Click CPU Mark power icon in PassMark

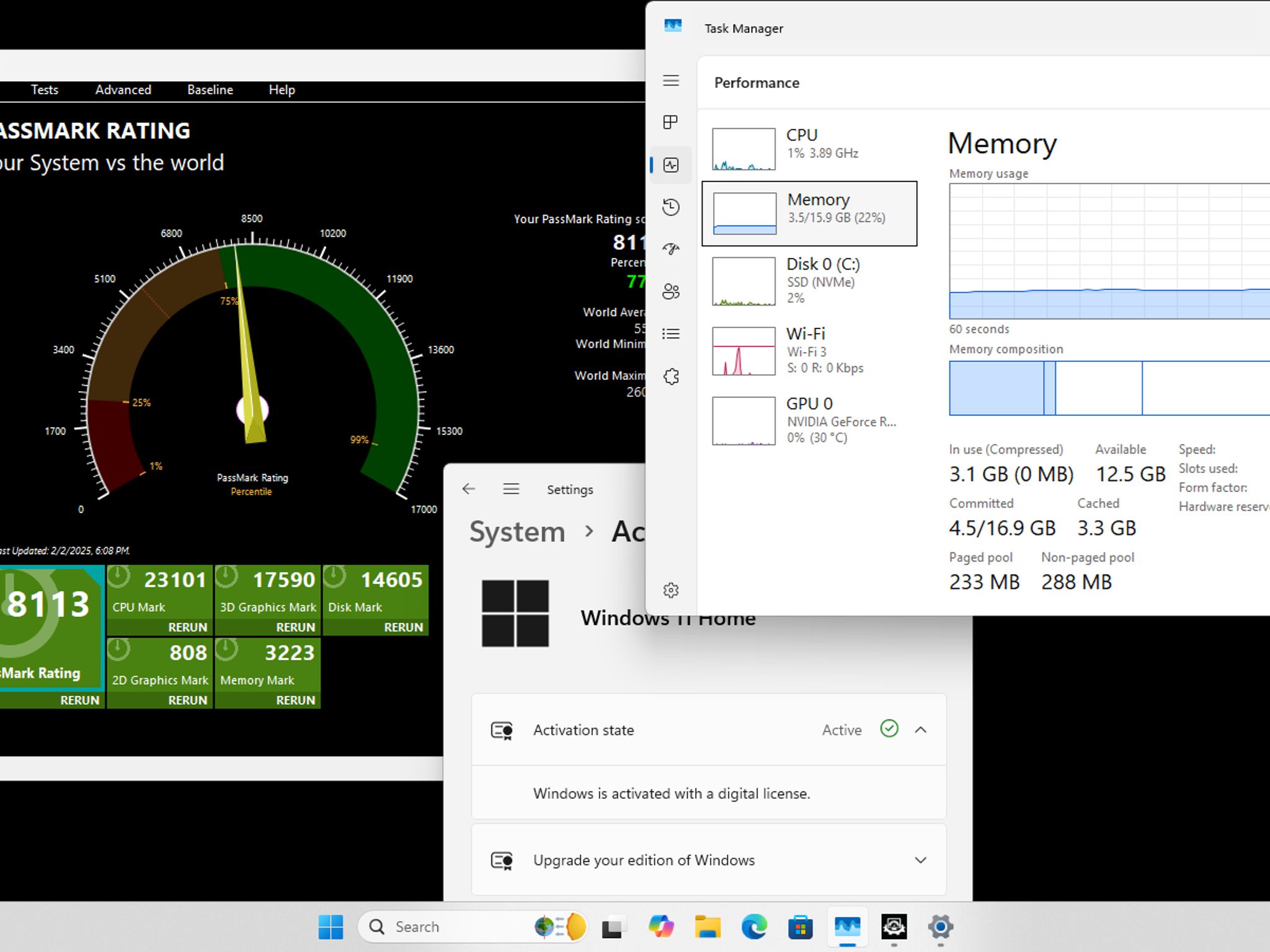[x=118, y=576]
